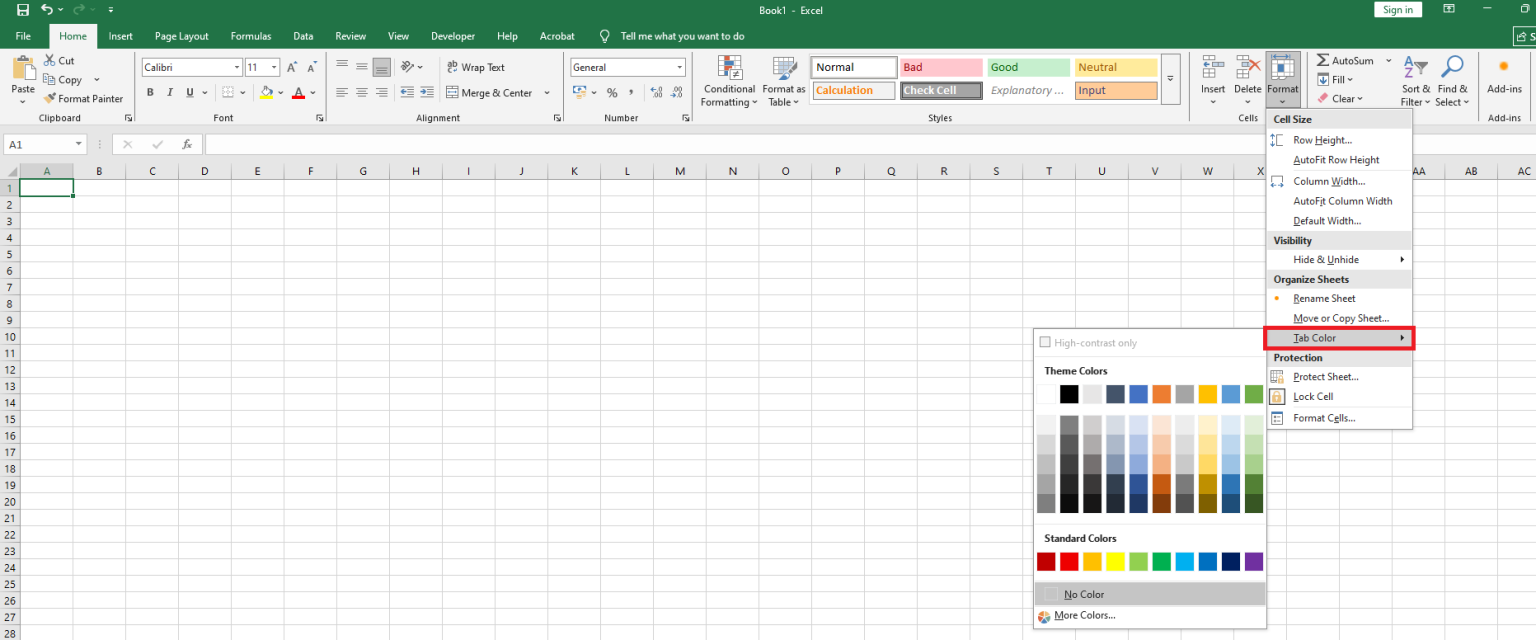The height and width of the screenshot is (640, 1536).
Task: Open Conditional Formatting menu
Action: pyautogui.click(x=729, y=82)
